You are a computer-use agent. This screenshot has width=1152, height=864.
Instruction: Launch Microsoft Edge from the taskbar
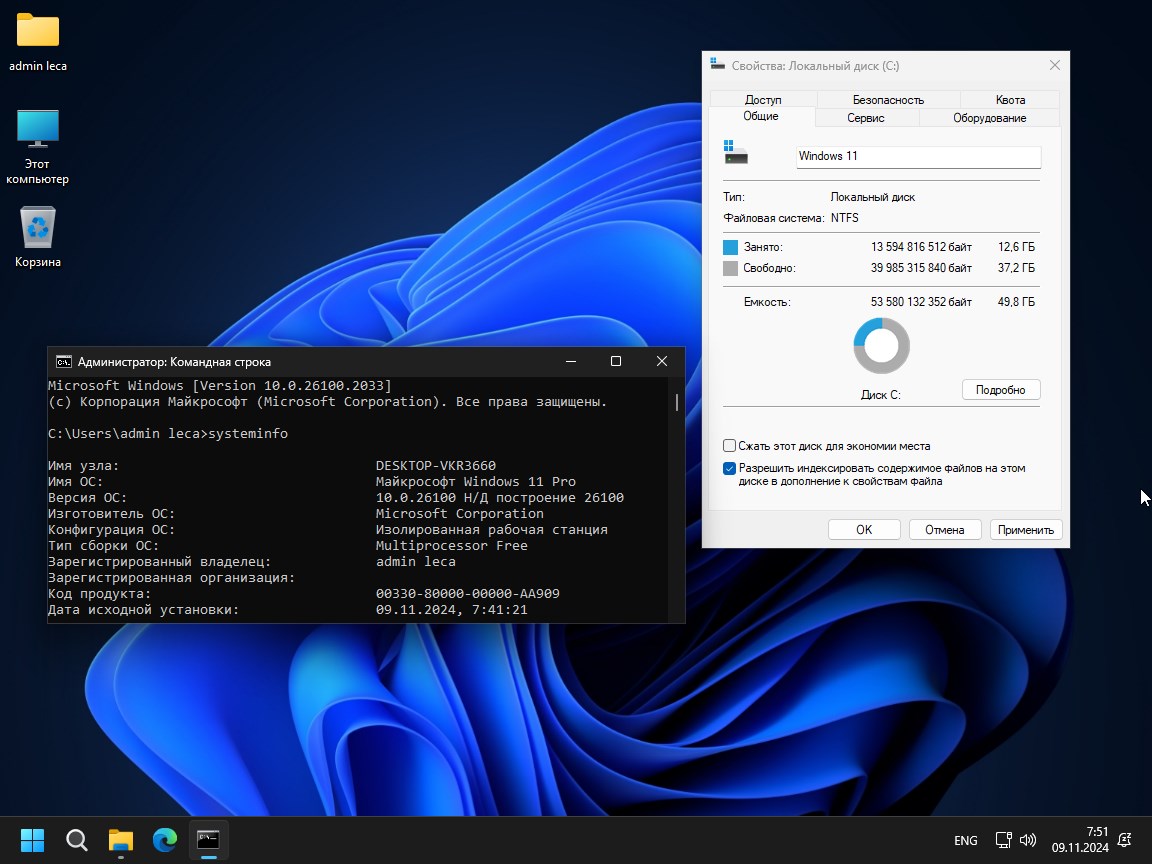click(x=164, y=840)
